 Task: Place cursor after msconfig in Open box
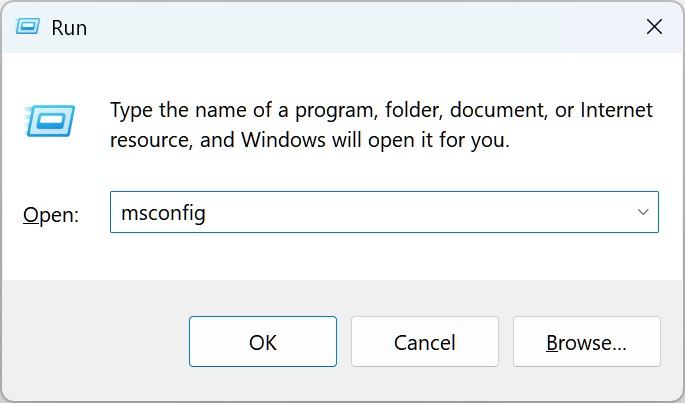pyautogui.click(x=207, y=213)
